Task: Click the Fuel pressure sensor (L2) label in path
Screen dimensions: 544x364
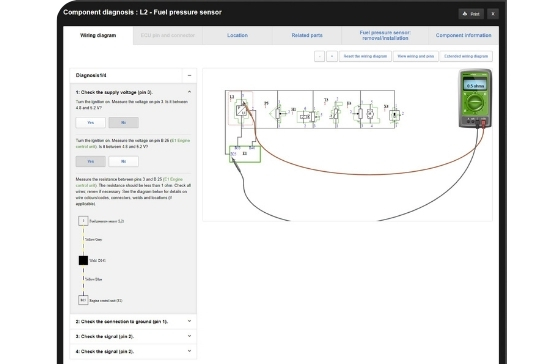Action: pyautogui.click(x=107, y=221)
